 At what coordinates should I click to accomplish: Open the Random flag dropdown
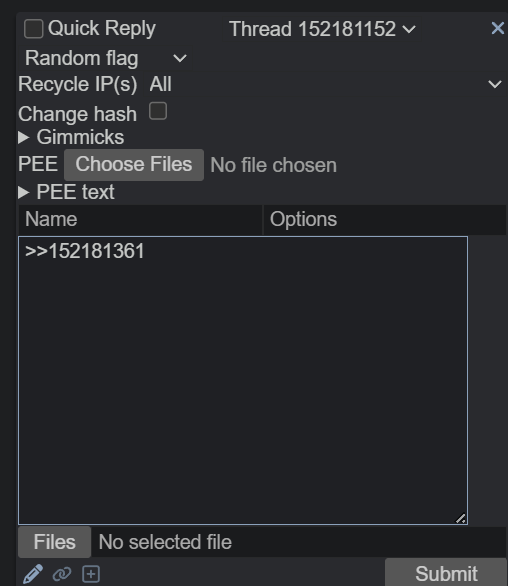[106, 59]
